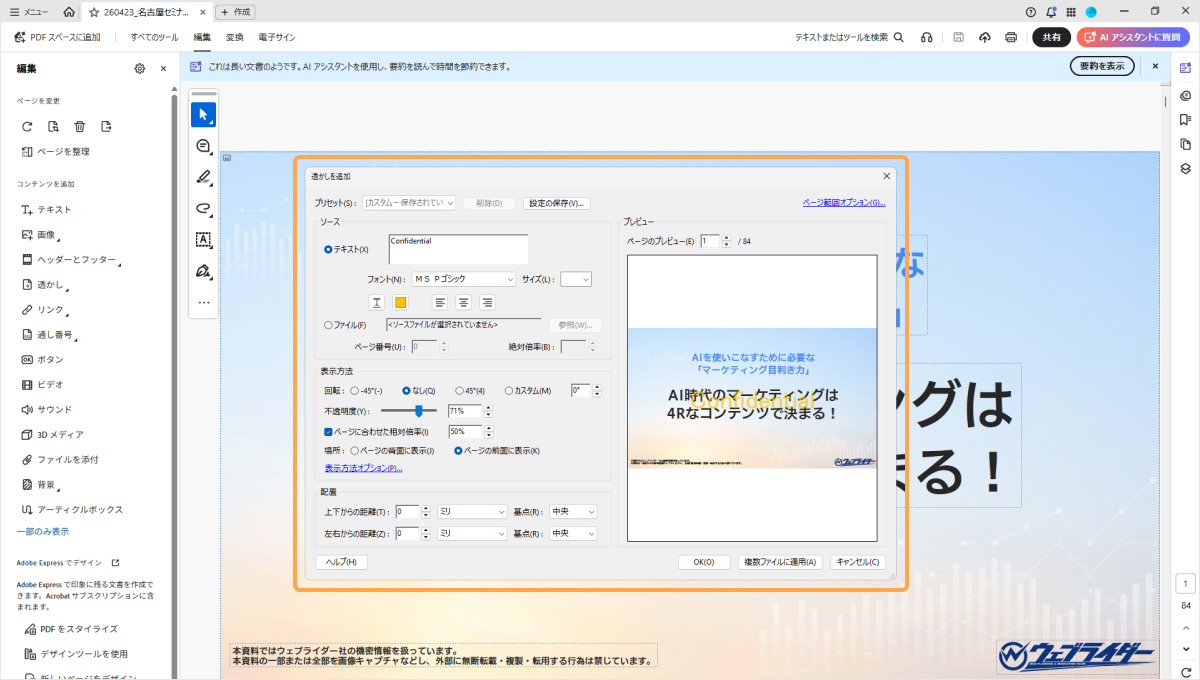Select the なし rotation radio button
Image resolution: width=1200 pixels, height=680 pixels.
[x=407, y=391]
